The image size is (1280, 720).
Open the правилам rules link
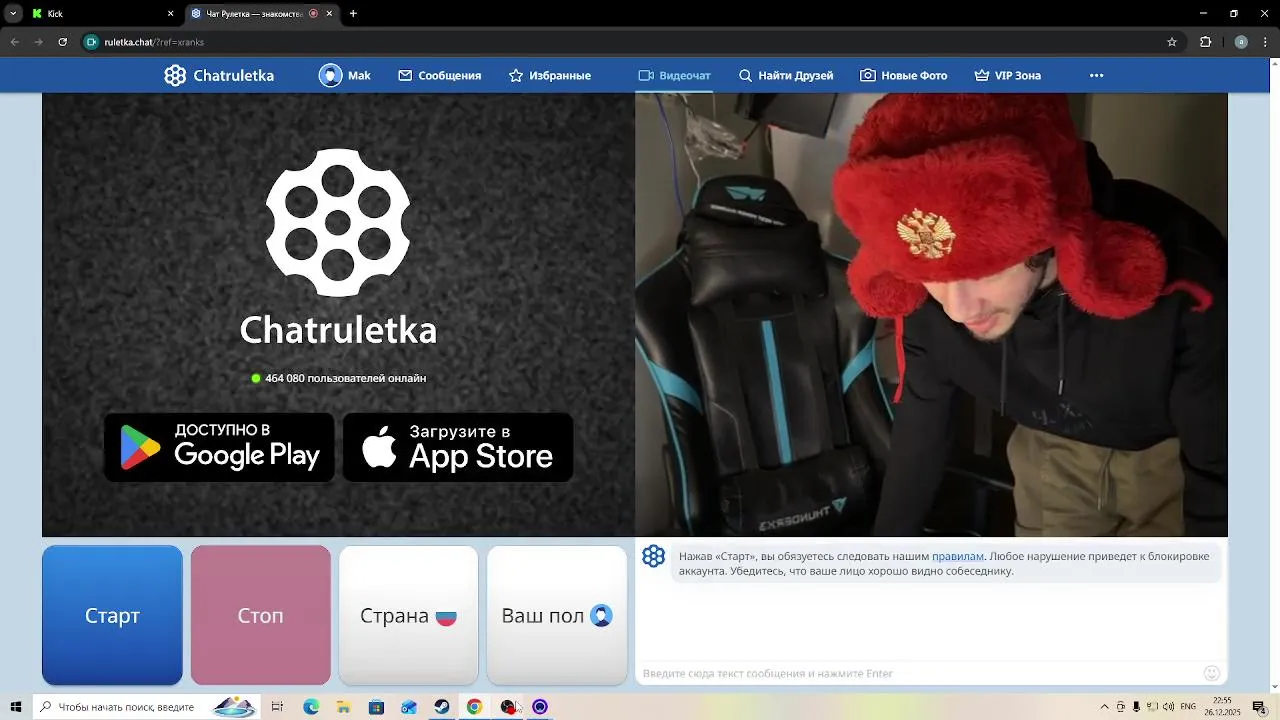pyautogui.click(x=958, y=556)
